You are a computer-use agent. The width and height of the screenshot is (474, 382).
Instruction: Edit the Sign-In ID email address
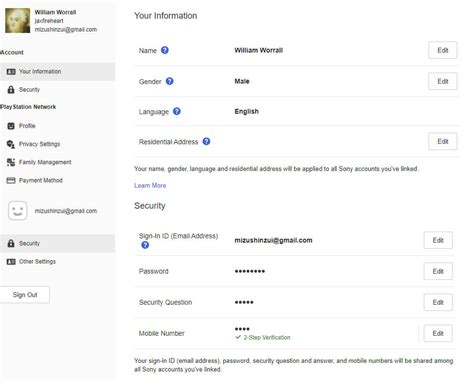(438, 240)
